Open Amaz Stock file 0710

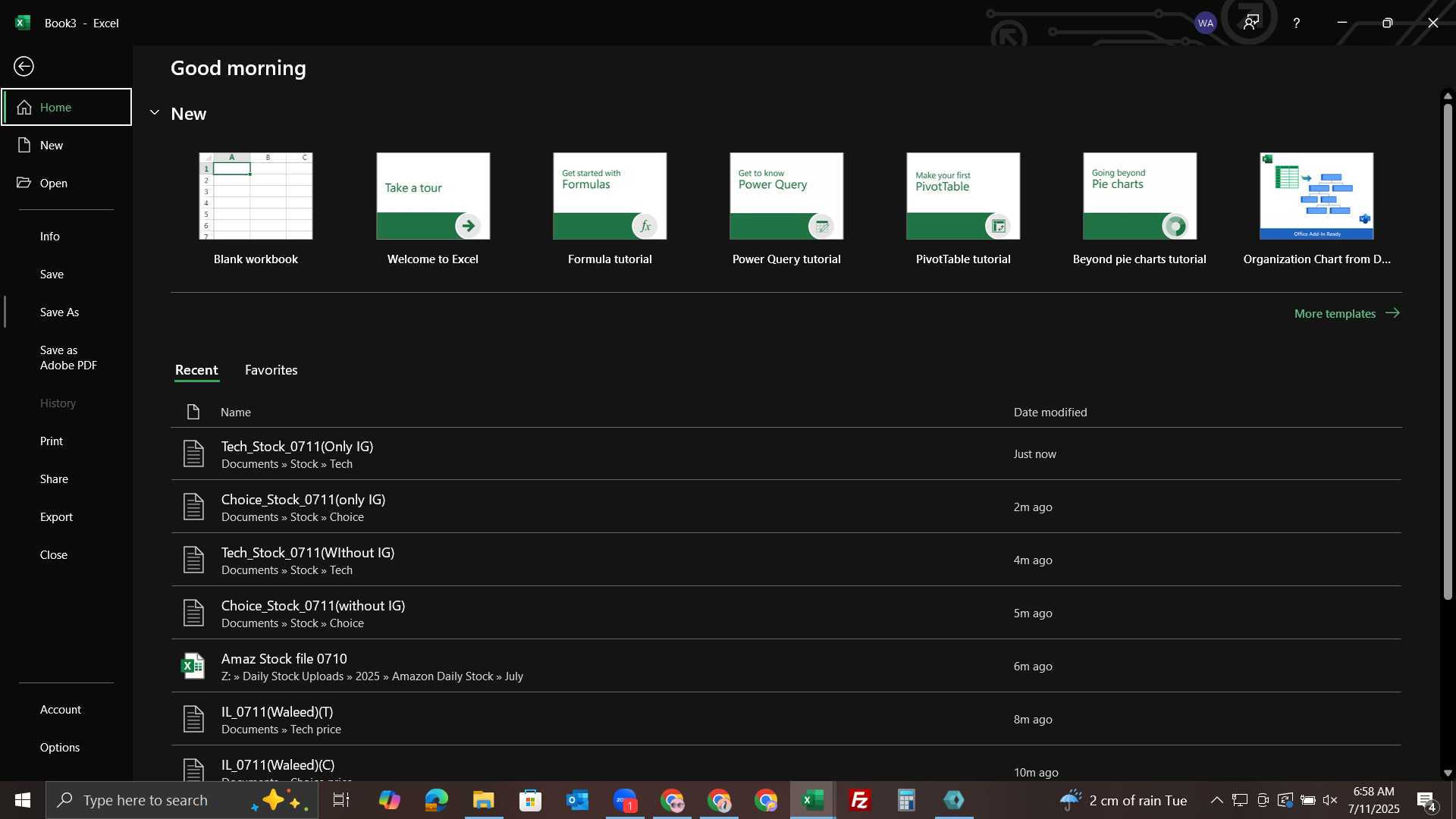[x=786, y=666]
